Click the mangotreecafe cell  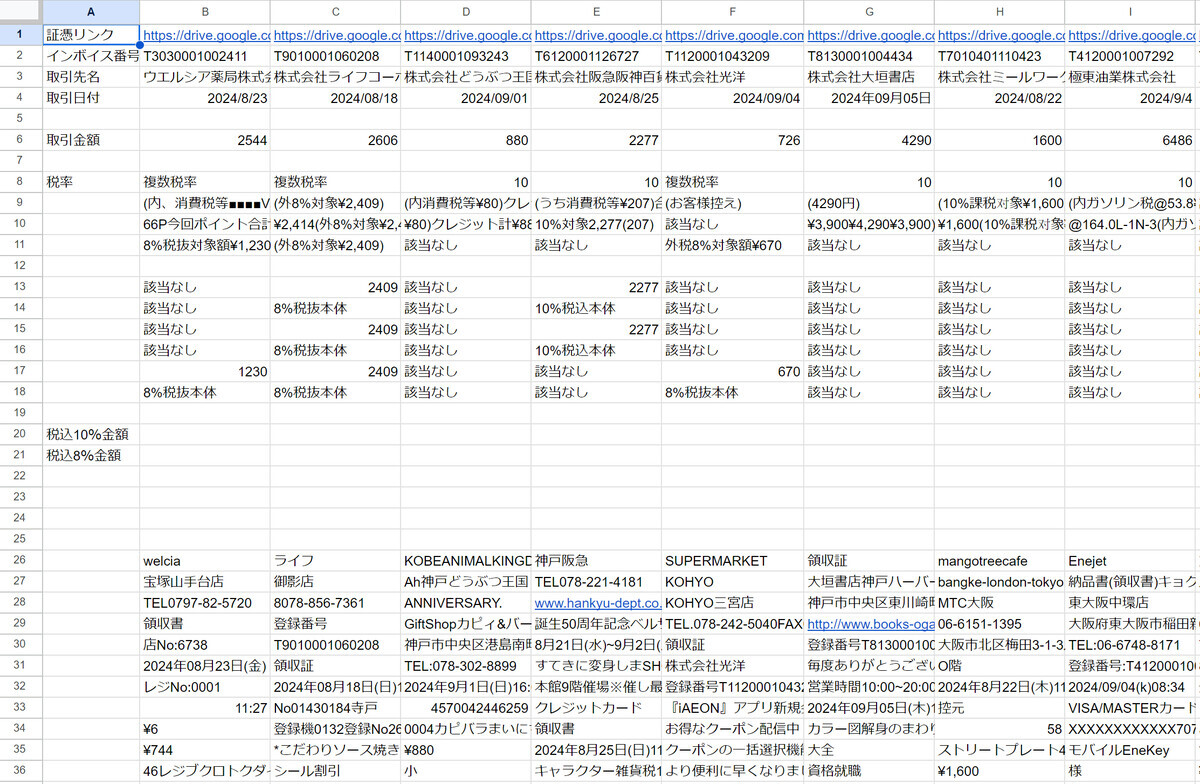[1000, 561]
